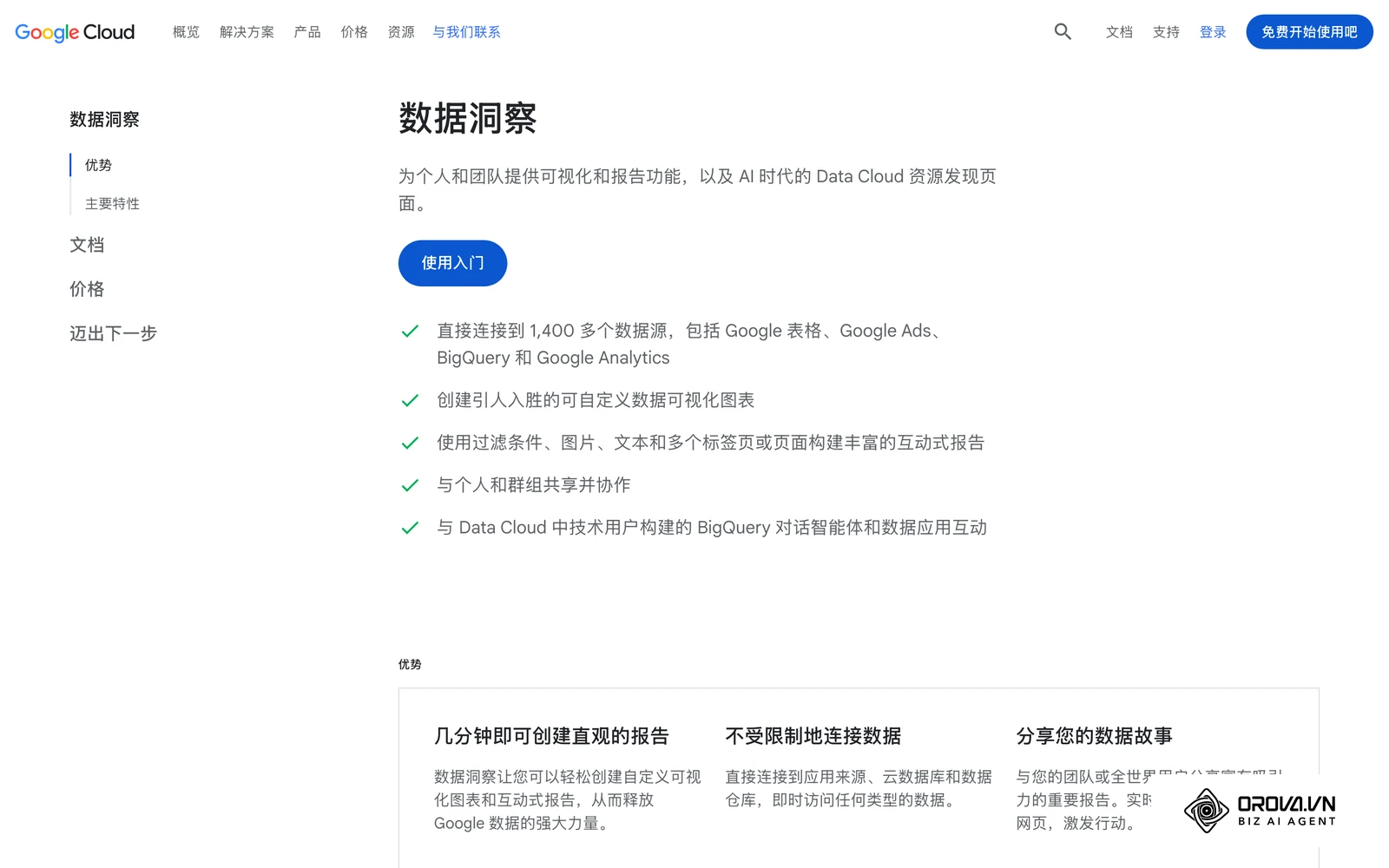
Task: Click the small 优势 section label
Action: tap(410, 664)
